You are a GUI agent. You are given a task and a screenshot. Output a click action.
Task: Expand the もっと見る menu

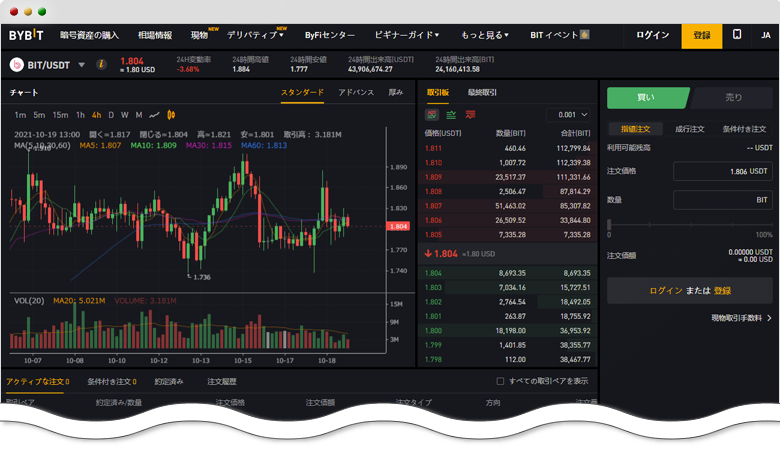pos(485,35)
